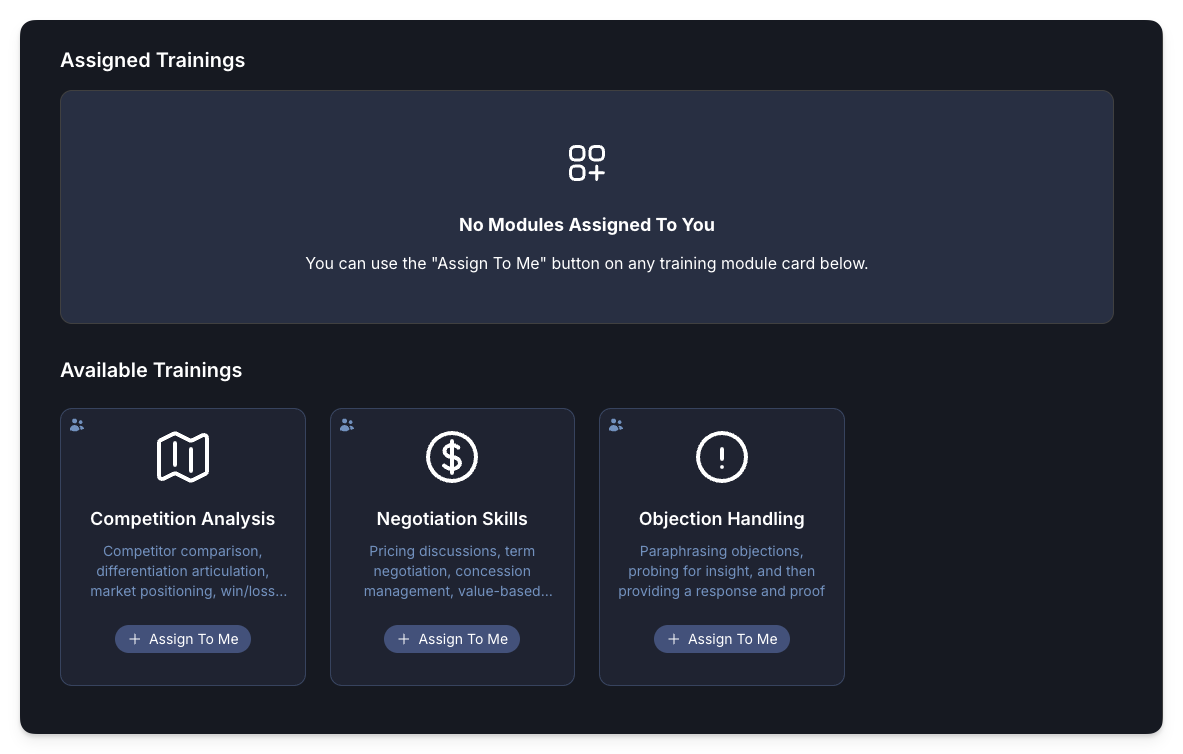Click the add-module grid icon in empty state
The width and height of the screenshot is (1183, 754).
point(587,163)
